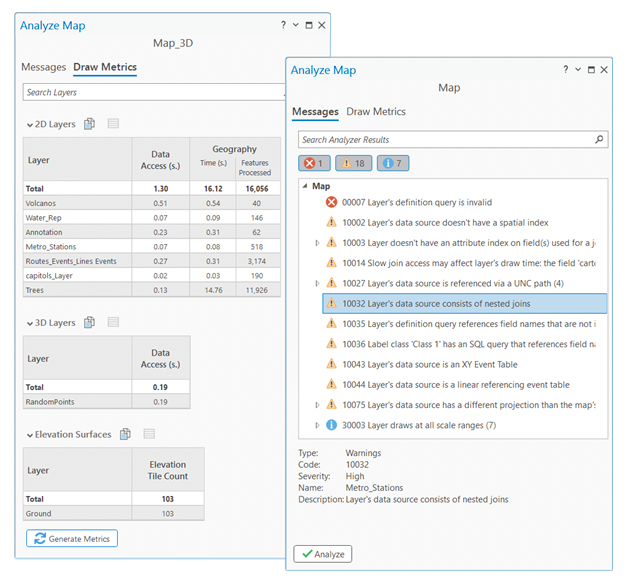This screenshot has height=587, width=632.
Task: Click the Generate Metrics button
Action: (72, 538)
